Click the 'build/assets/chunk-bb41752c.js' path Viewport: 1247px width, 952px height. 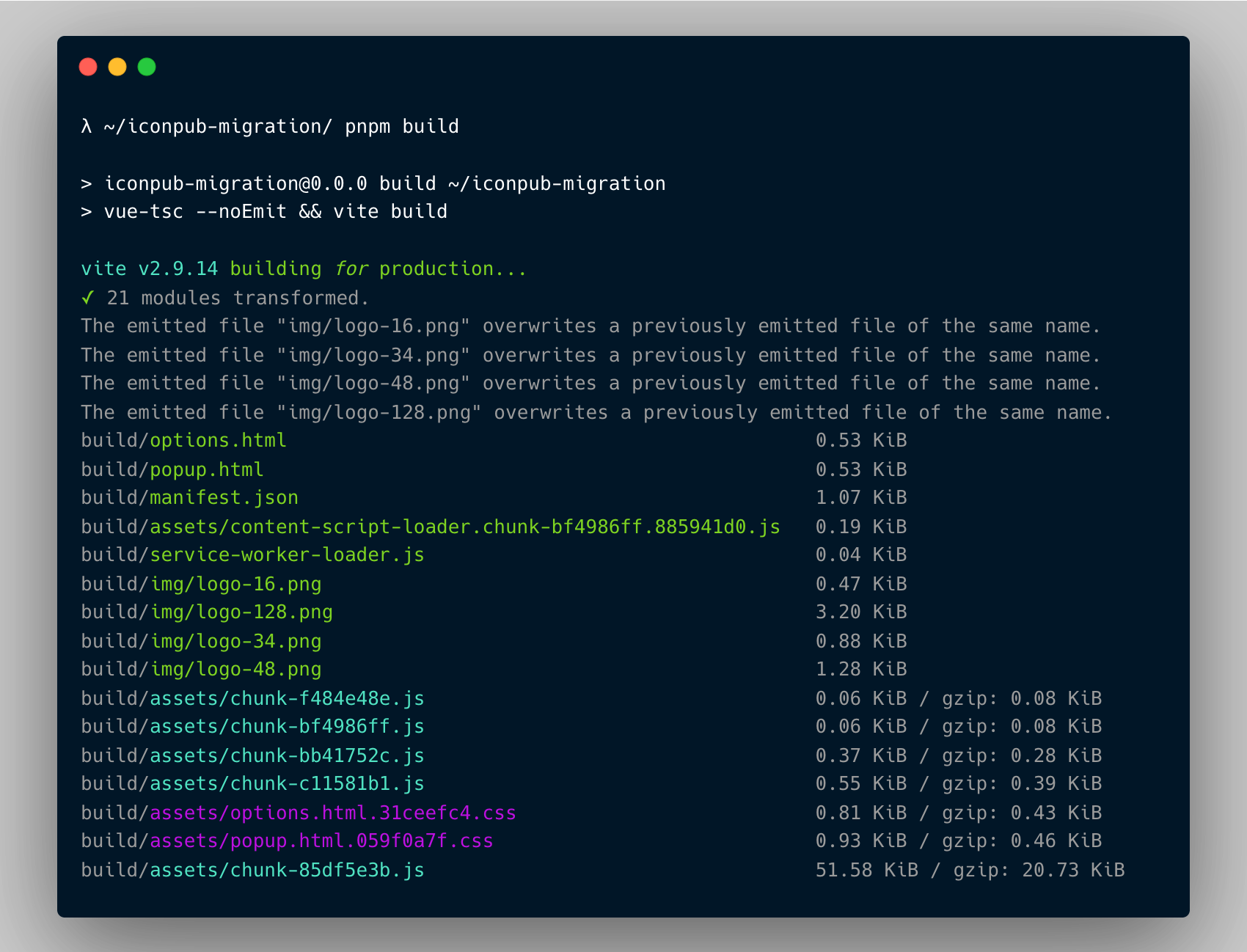coord(252,755)
